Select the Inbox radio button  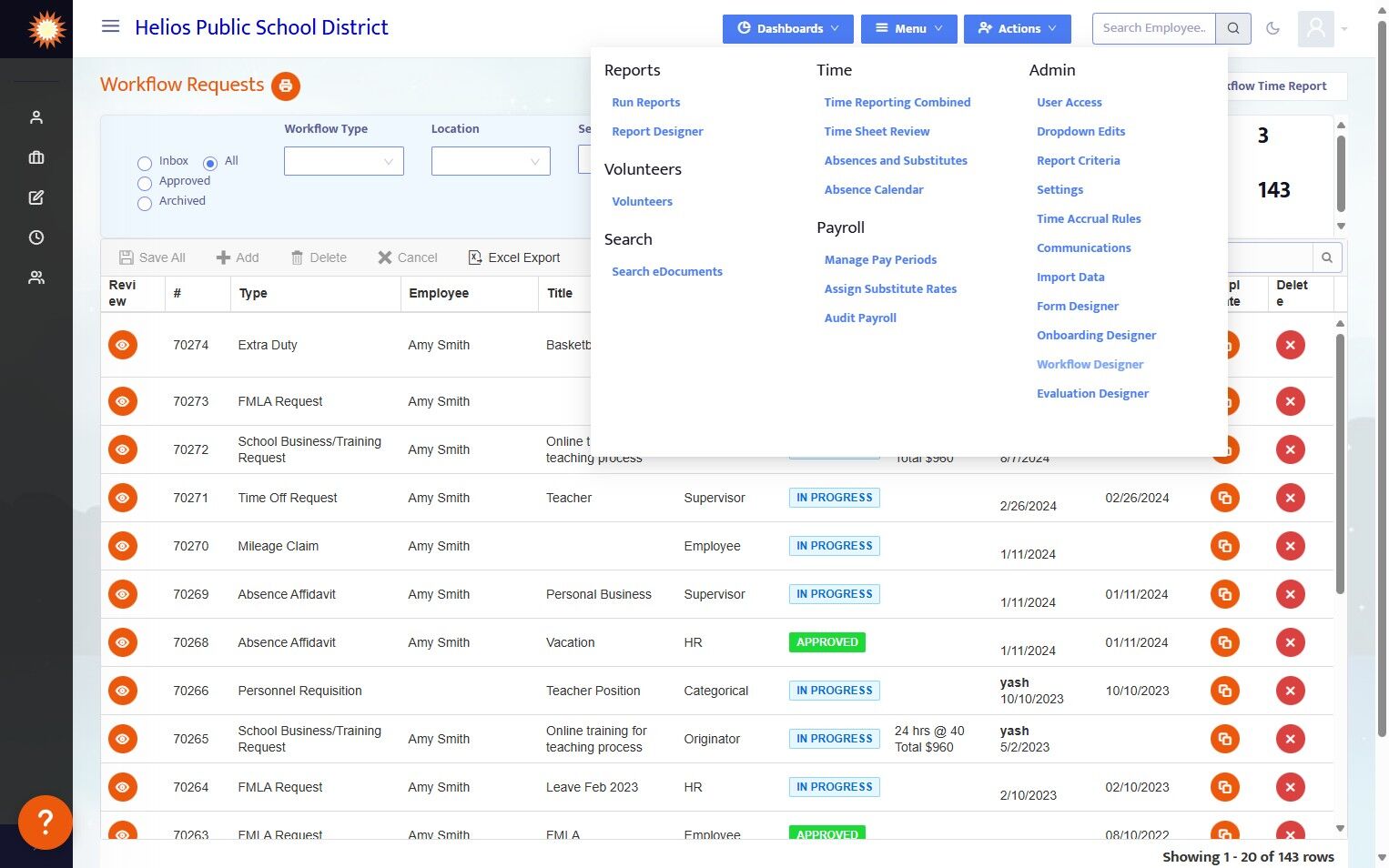click(x=145, y=163)
